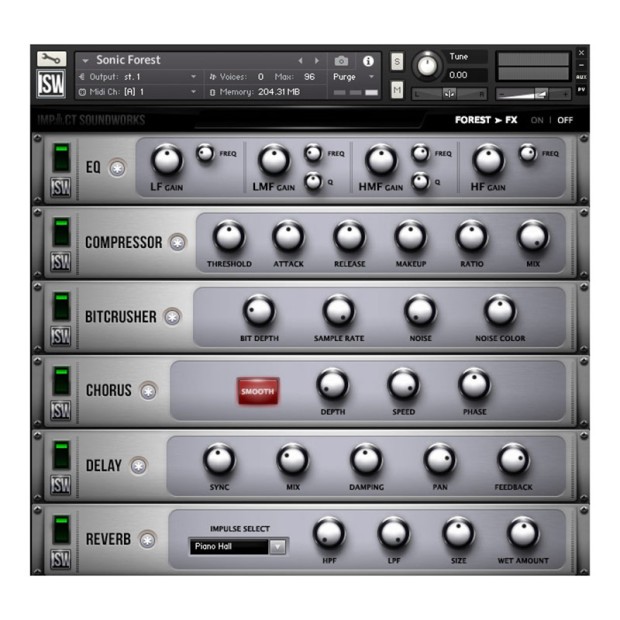Image resolution: width=620 pixels, height=620 pixels.
Task: Open the instrument info icon
Action: tap(368, 61)
